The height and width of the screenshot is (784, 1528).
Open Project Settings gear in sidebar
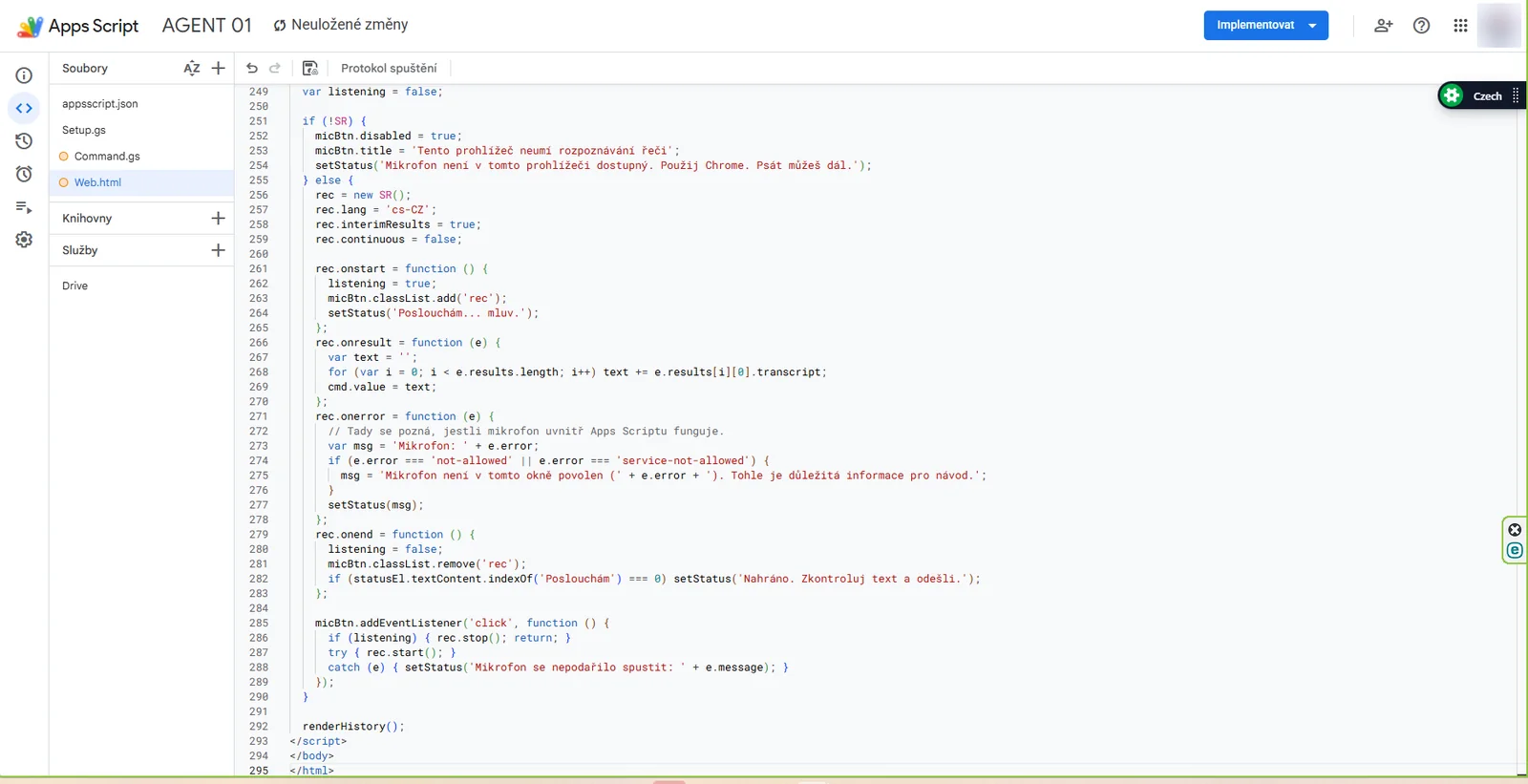[24, 240]
